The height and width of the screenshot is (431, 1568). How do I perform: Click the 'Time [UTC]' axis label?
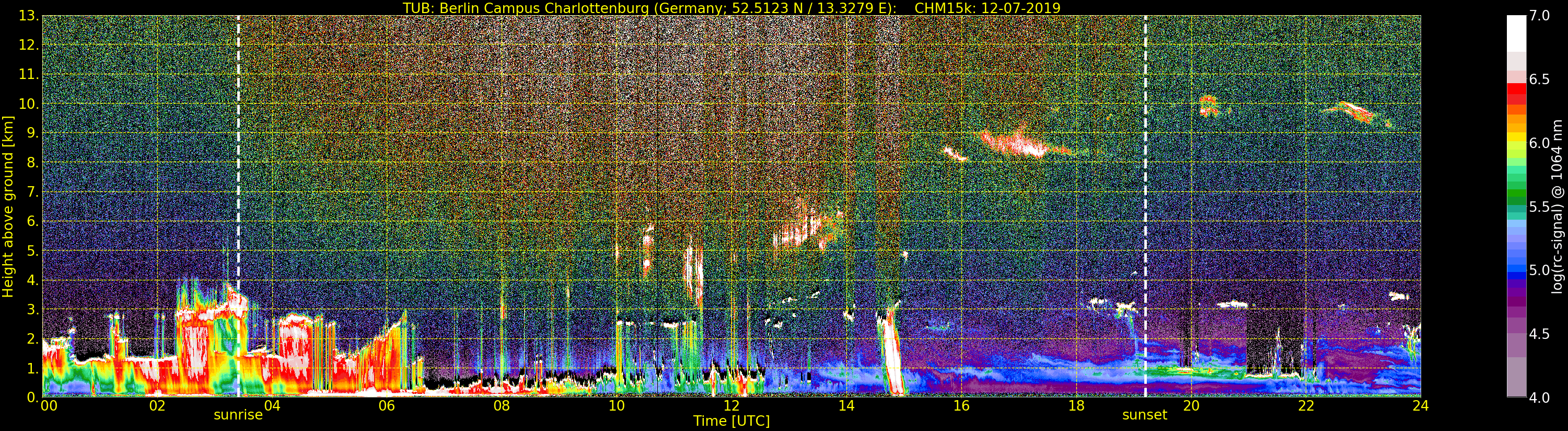click(x=731, y=421)
